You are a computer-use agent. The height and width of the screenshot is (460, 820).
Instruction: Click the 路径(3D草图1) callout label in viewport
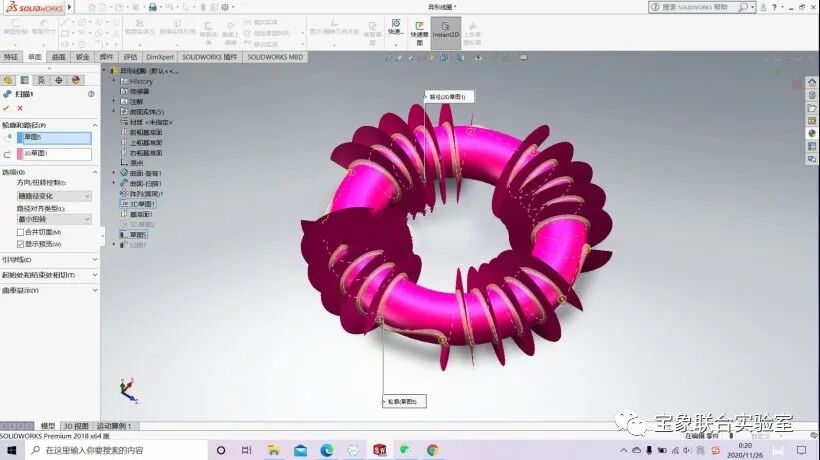(x=448, y=97)
